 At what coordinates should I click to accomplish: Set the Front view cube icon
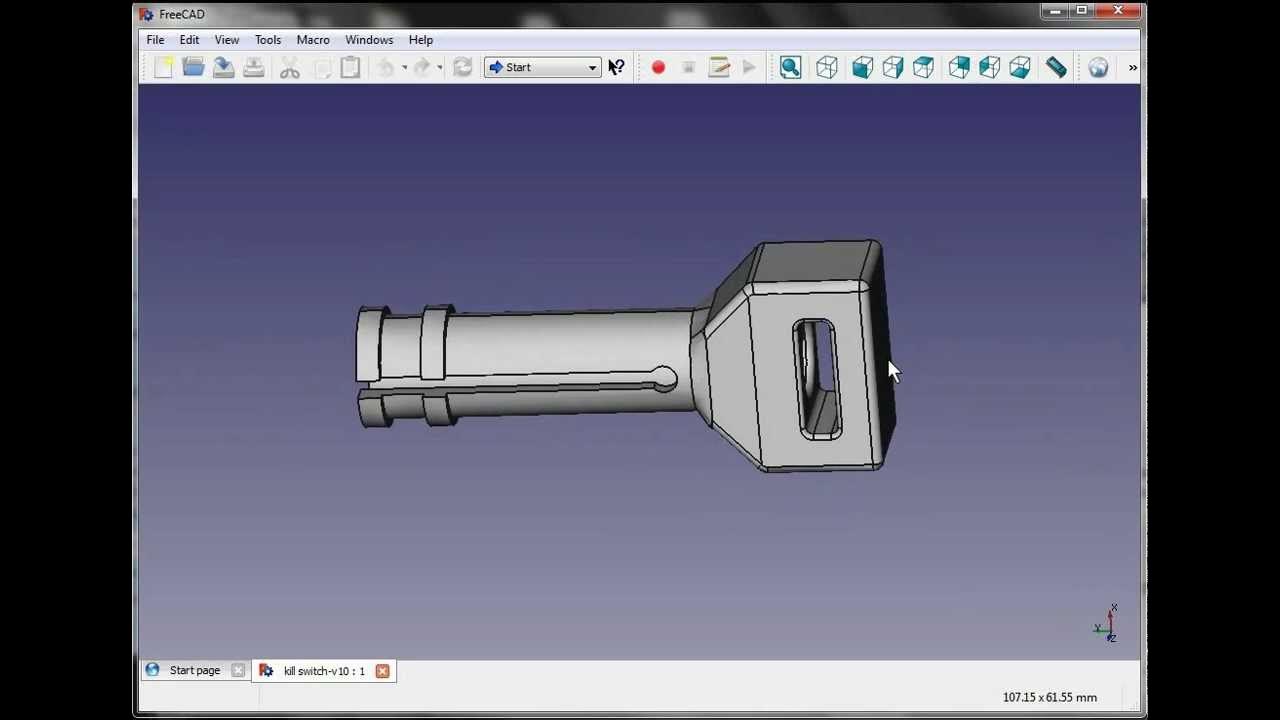[862, 67]
